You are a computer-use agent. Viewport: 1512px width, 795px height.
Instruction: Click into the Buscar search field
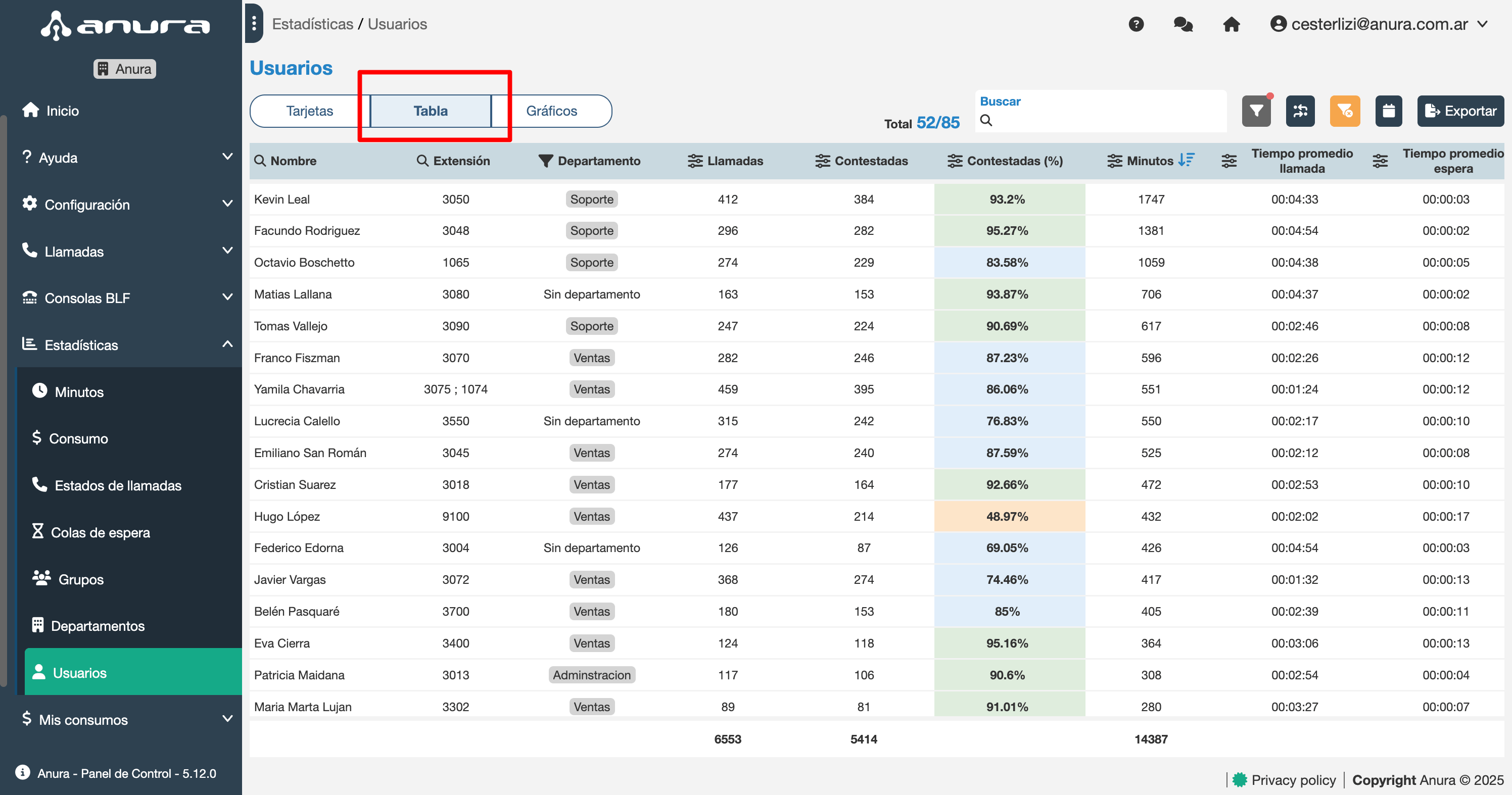pos(1104,120)
